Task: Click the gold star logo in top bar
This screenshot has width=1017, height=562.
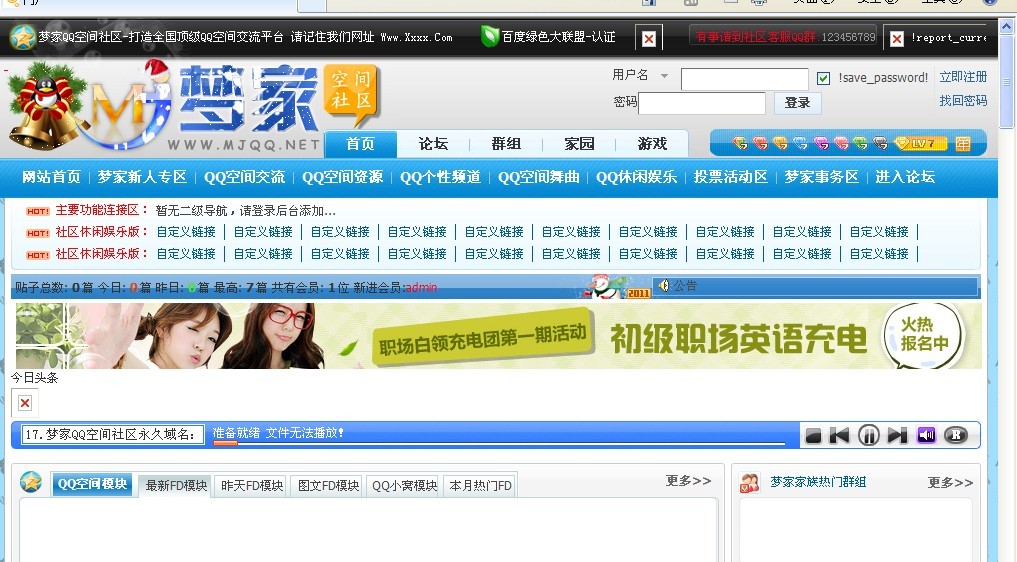Action: pyautogui.click(x=23, y=38)
